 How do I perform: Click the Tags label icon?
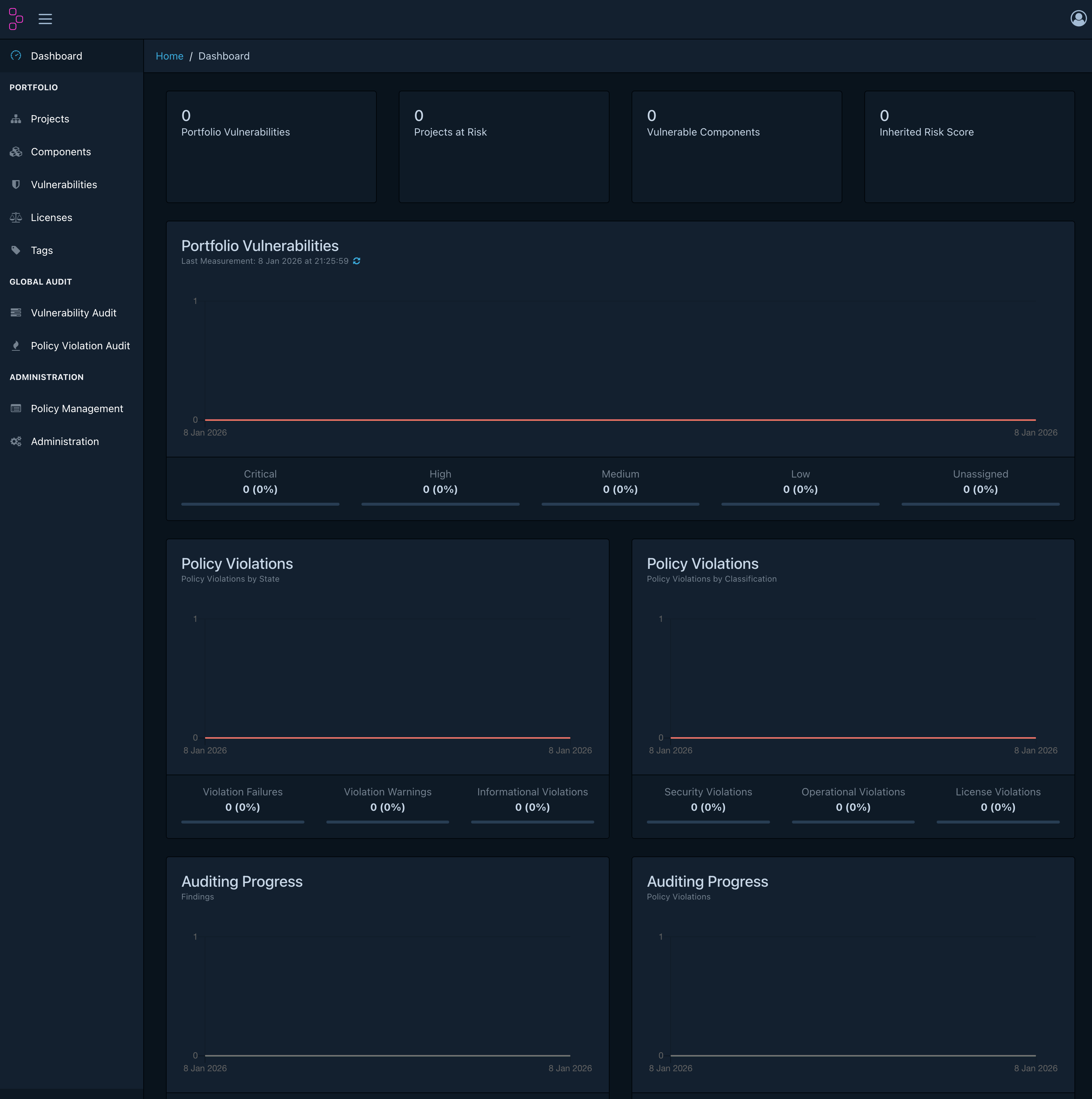pyautogui.click(x=16, y=250)
